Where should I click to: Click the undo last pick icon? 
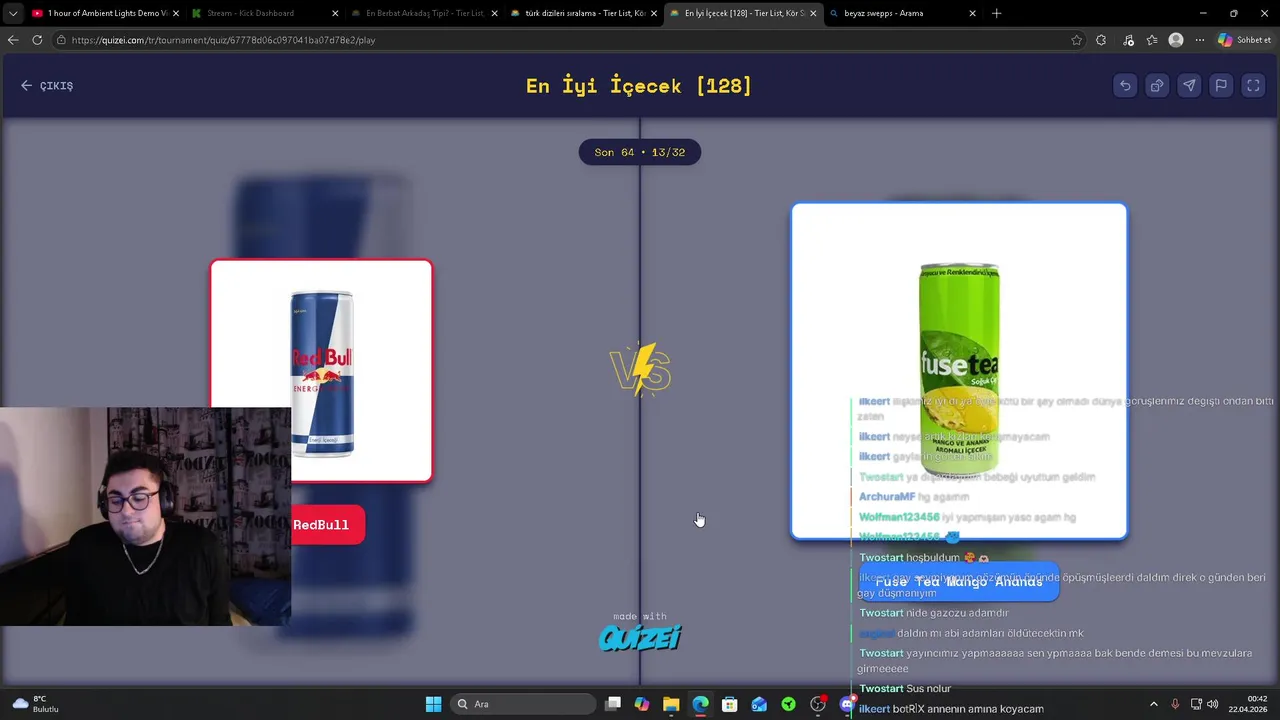[1125, 86]
